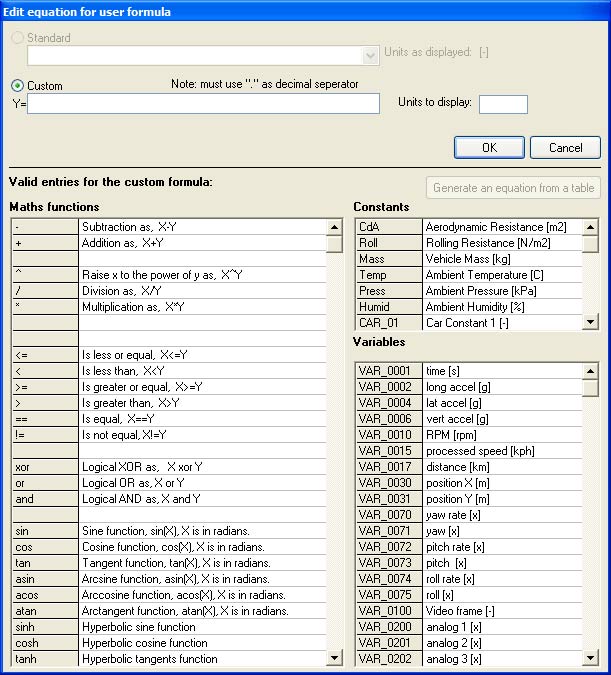611x675 pixels.
Task: Choose the Mass constant cell
Action: point(388,259)
